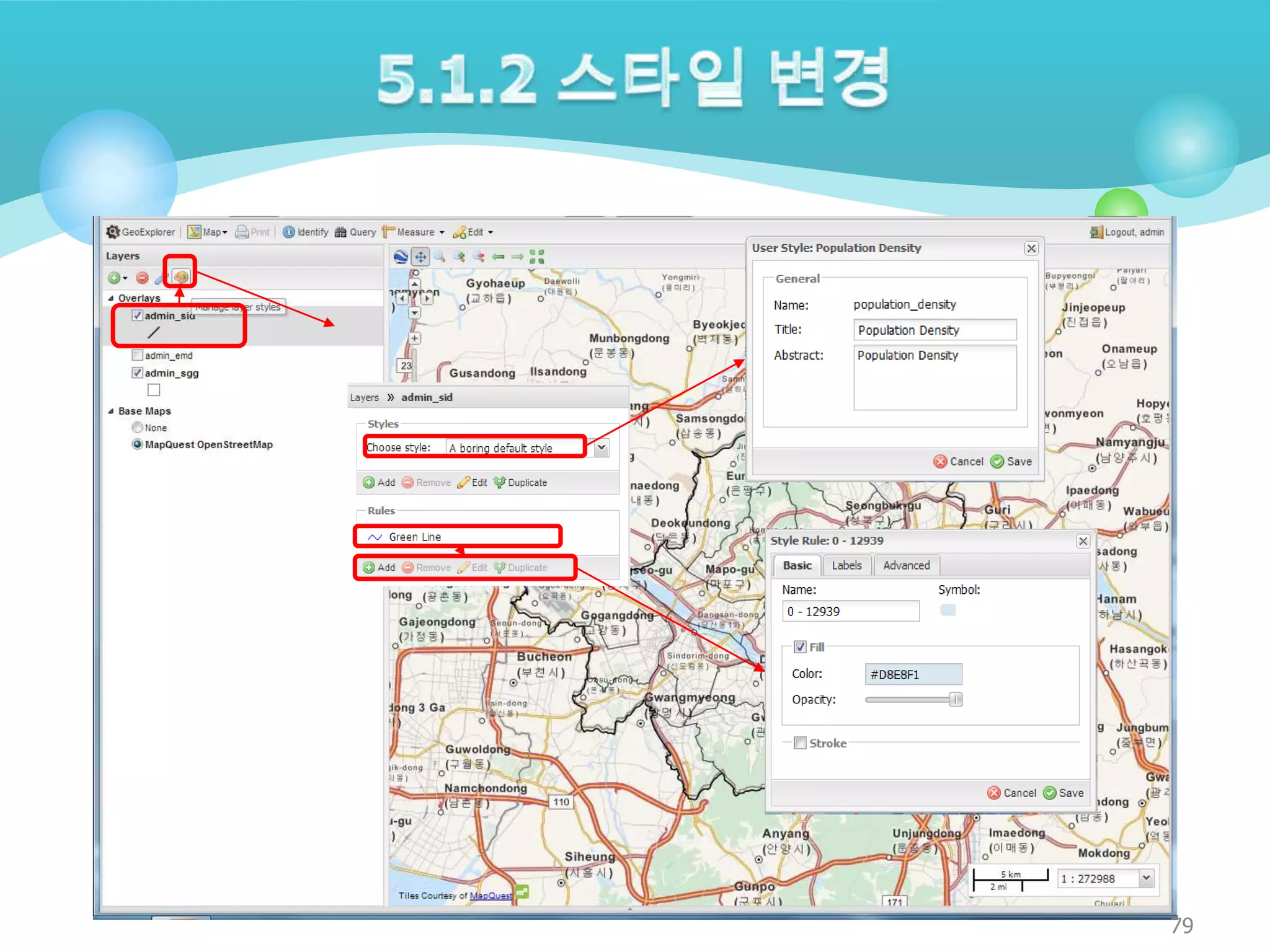Switch to the Advanced tab

click(906, 565)
